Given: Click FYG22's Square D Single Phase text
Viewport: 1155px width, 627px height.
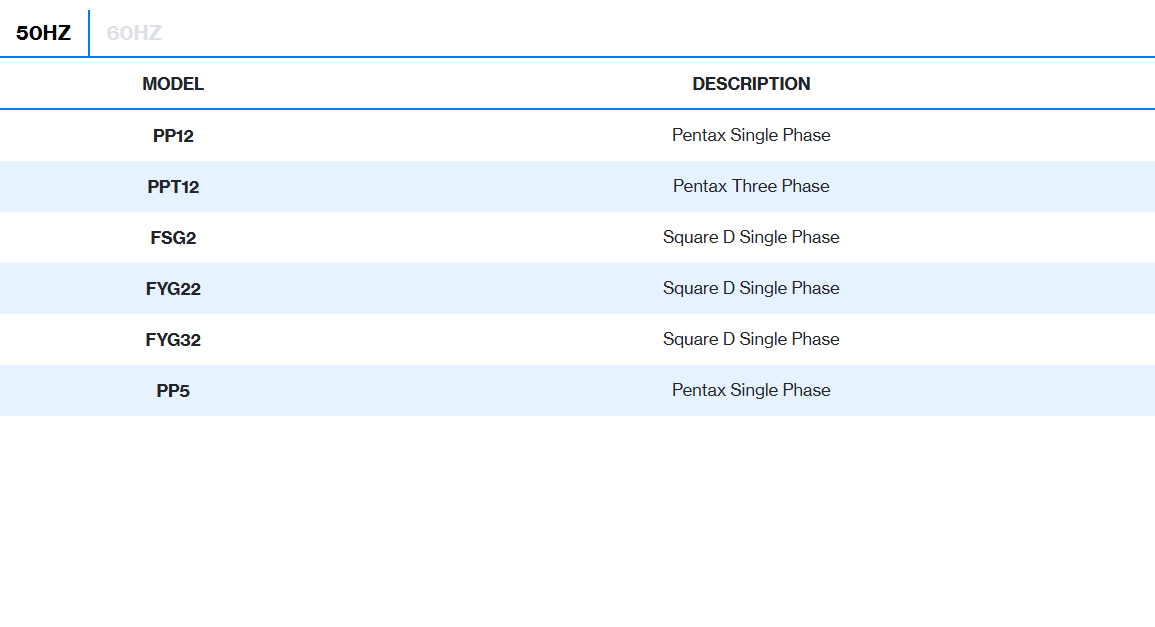Looking at the screenshot, I should [751, 288].
